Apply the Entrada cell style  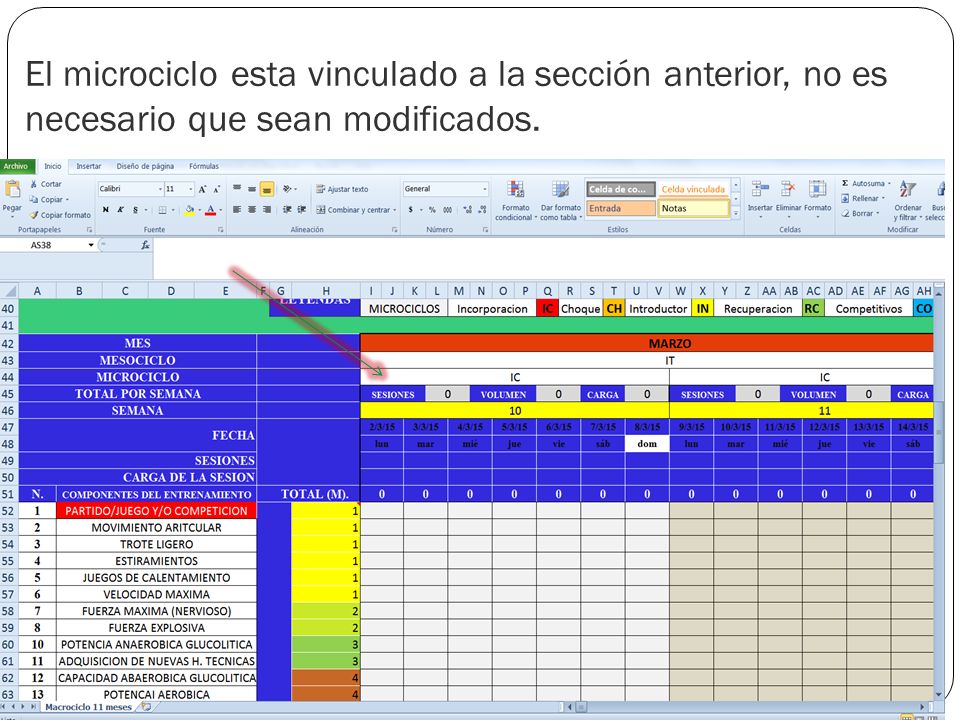click(x=621, y=208)
